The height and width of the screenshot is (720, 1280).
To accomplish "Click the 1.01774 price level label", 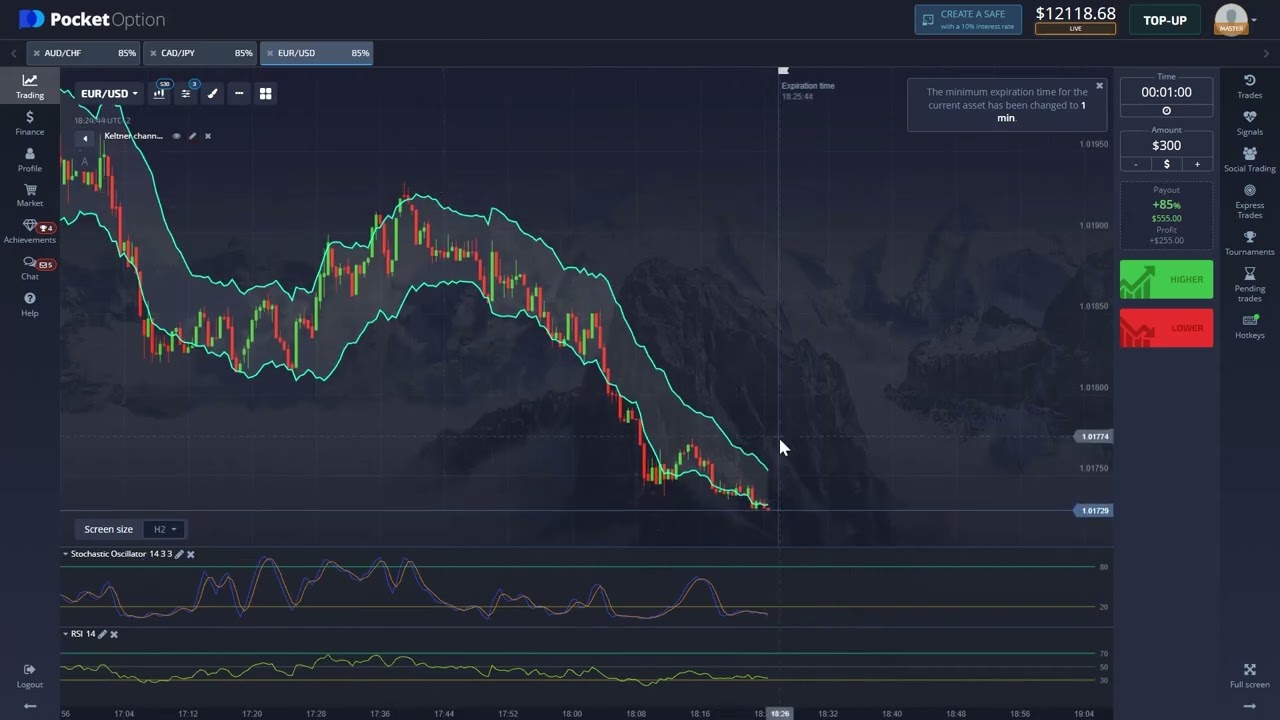I will [1094, 437].
